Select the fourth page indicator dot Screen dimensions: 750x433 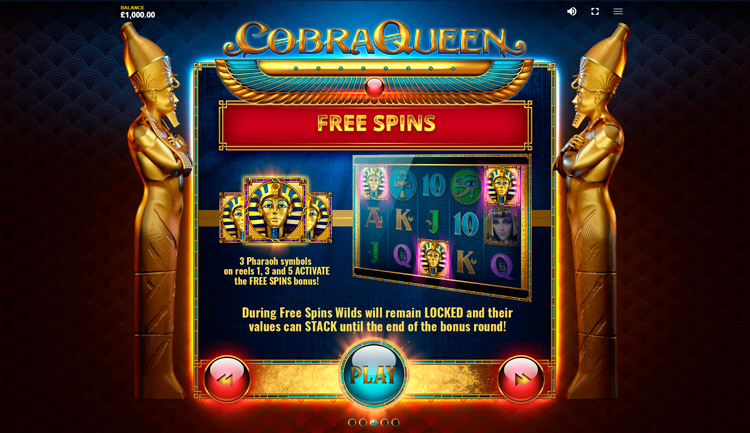tap(385, 422)
